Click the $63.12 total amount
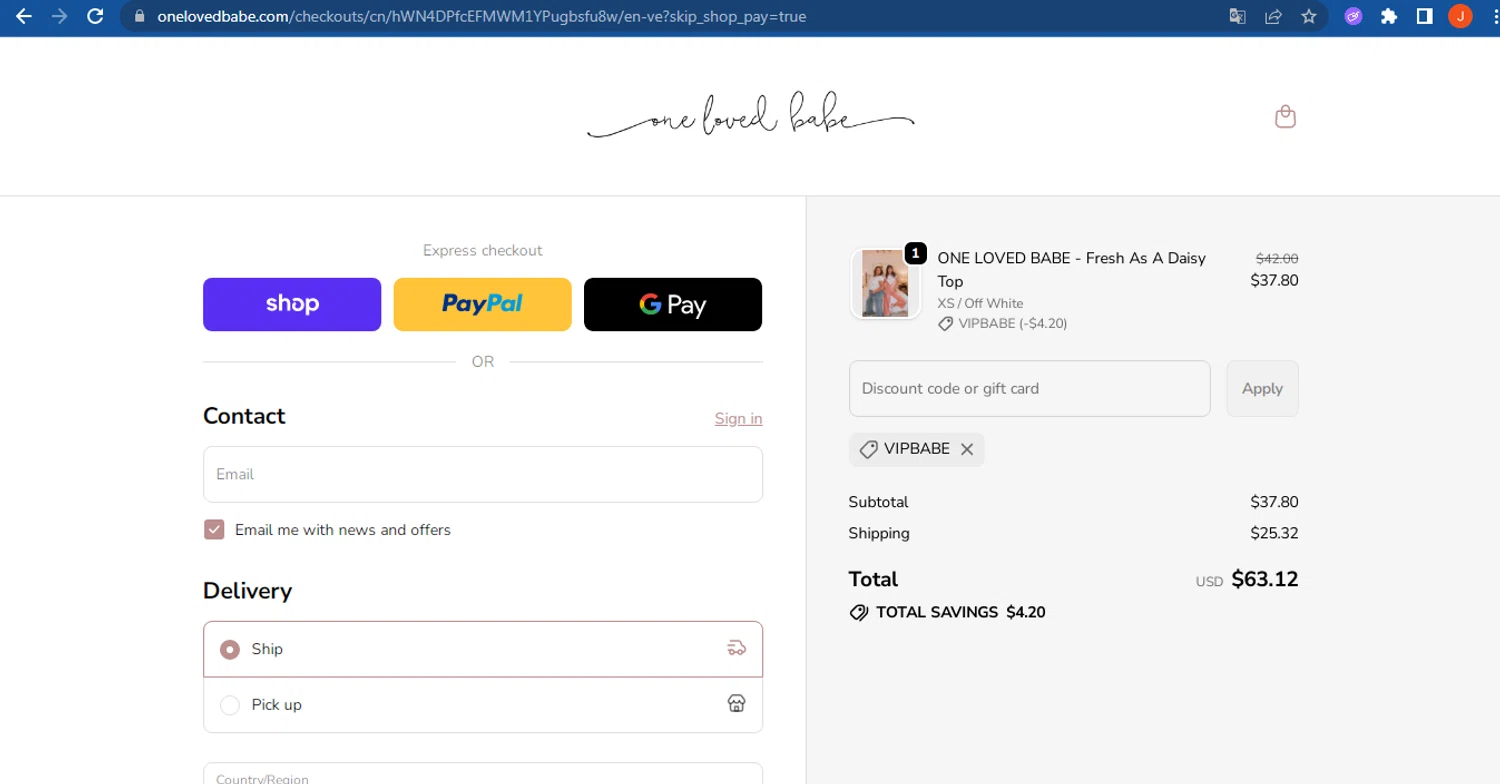Image resolution: width=1500 pixels, height=784 pixels. 1264,579
